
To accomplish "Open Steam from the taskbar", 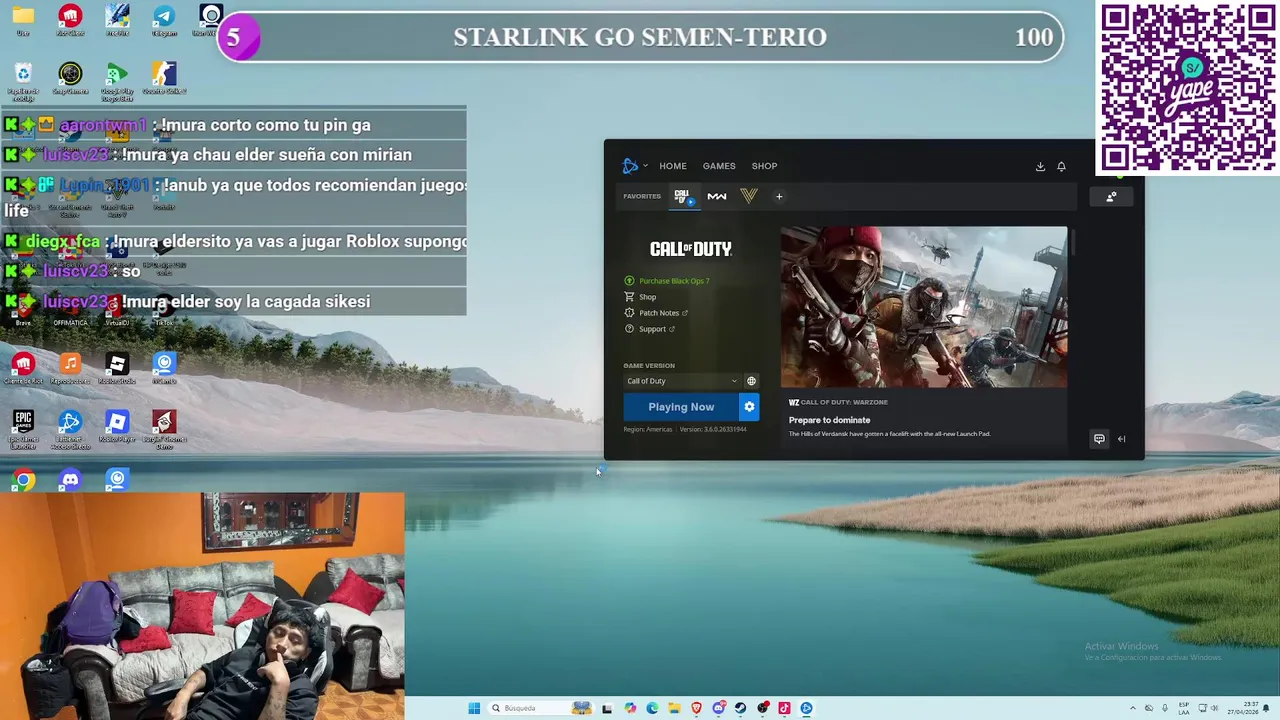I will 740,708.
